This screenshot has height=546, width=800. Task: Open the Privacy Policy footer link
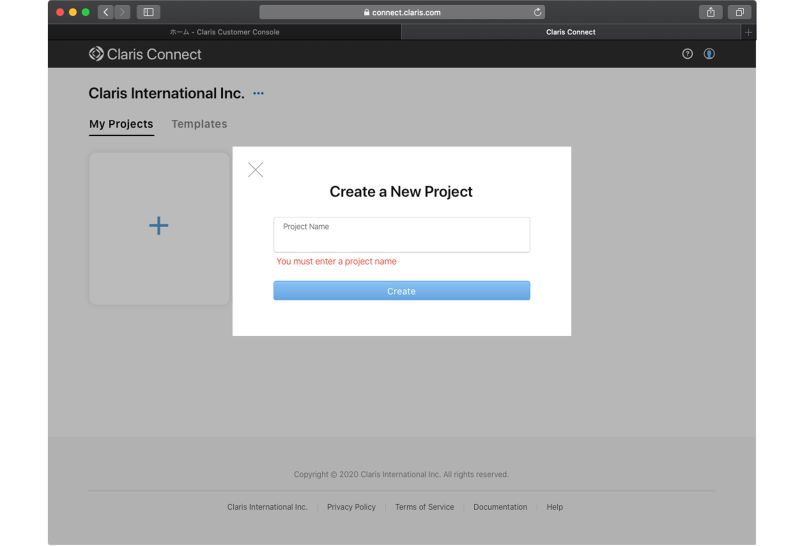coord(352,507)
